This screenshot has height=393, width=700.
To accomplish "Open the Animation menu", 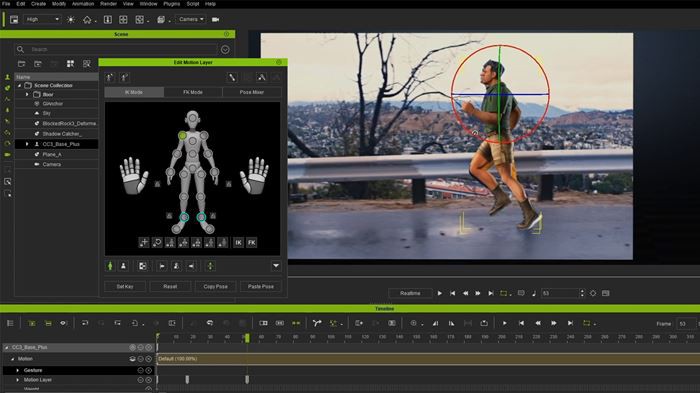I will (x=83, y=4).
